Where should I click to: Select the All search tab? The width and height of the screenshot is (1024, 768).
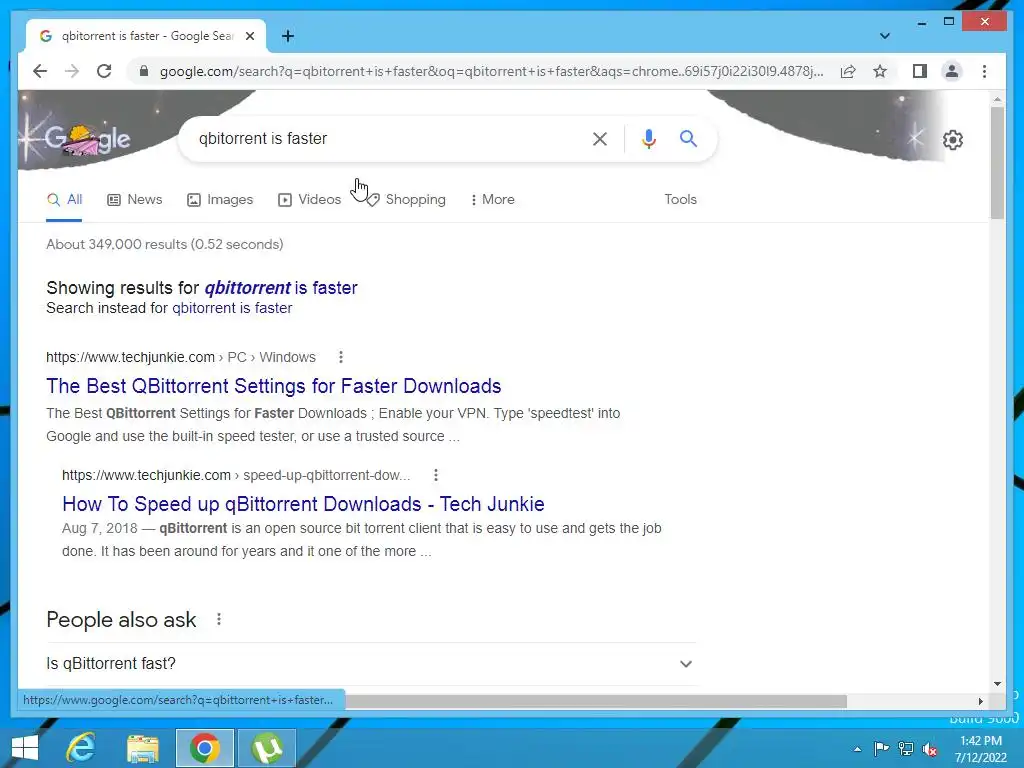[65, 199]
